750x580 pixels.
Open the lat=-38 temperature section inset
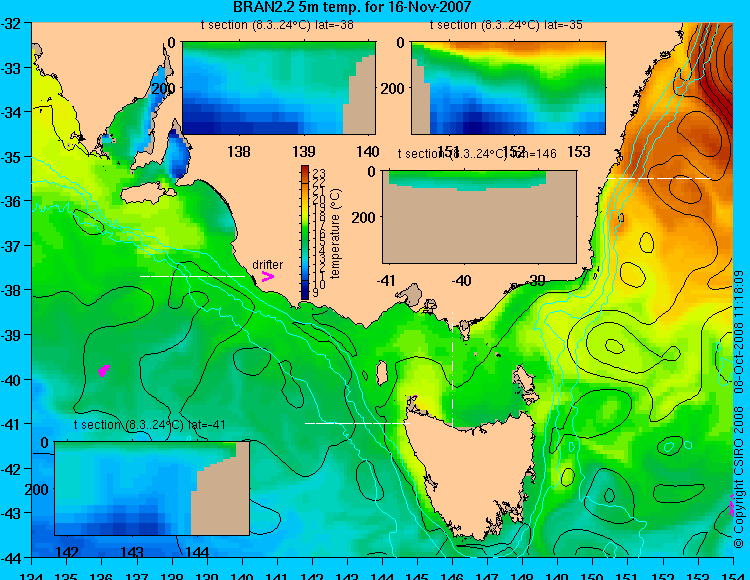[x=279, y=88]
